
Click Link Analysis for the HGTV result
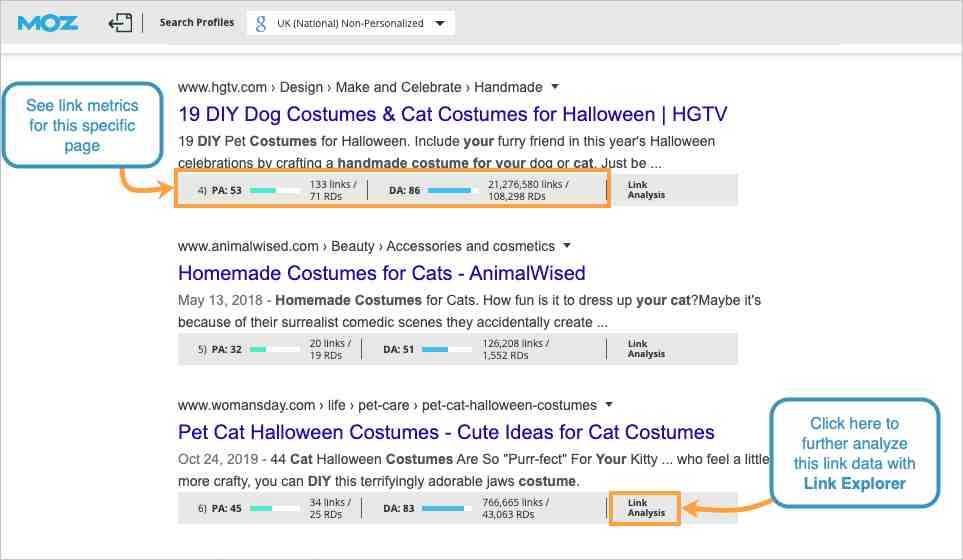646,190
